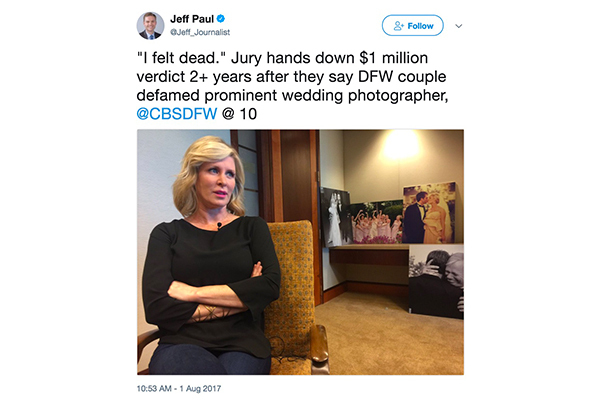Open Jeff Paul's profile avatar
Screen dimensions: 600x400
pyautogui.click(x=150, y=26)
